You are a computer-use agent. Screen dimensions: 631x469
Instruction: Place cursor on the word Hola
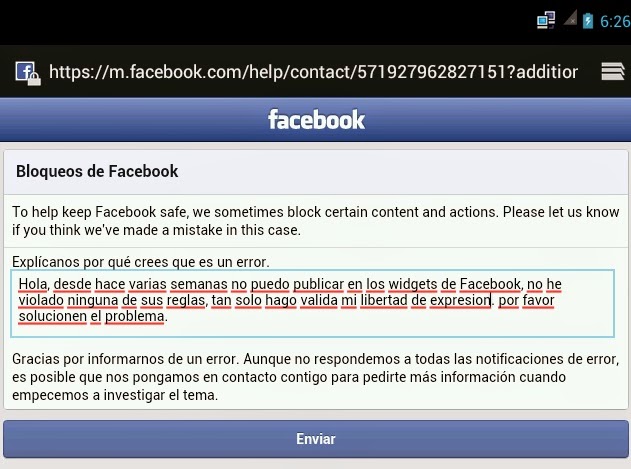33,284
